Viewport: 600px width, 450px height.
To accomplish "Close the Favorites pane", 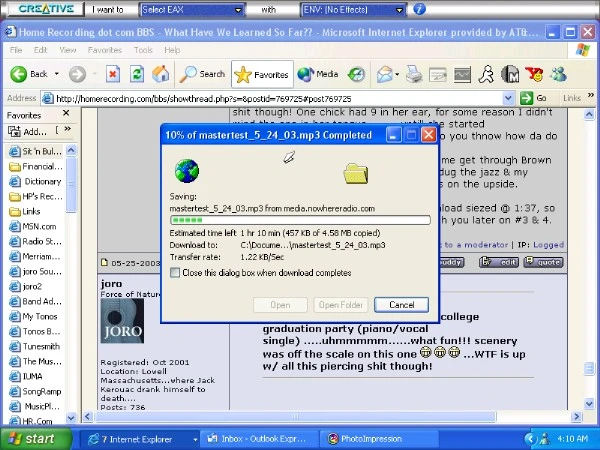I will [x=66, y=113].
